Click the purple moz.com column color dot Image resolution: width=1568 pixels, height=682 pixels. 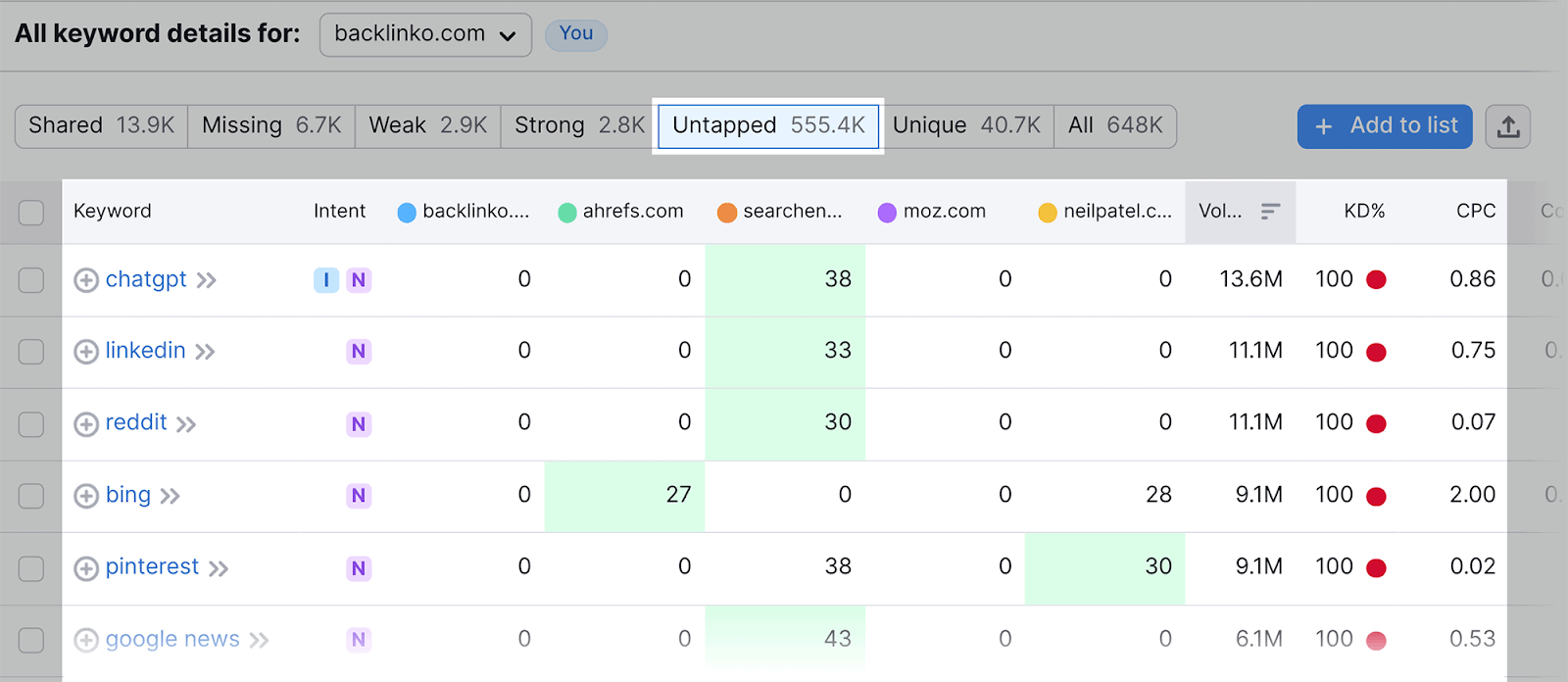pyautogui.click(x=887, y=213)
